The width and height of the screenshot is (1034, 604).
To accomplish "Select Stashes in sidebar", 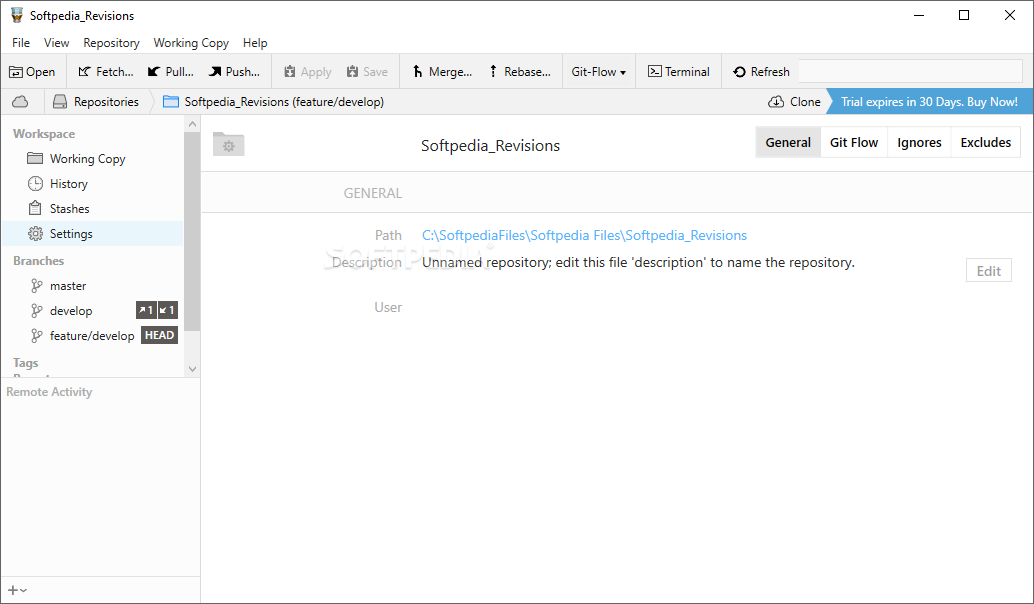I will (x=92, y=209).
